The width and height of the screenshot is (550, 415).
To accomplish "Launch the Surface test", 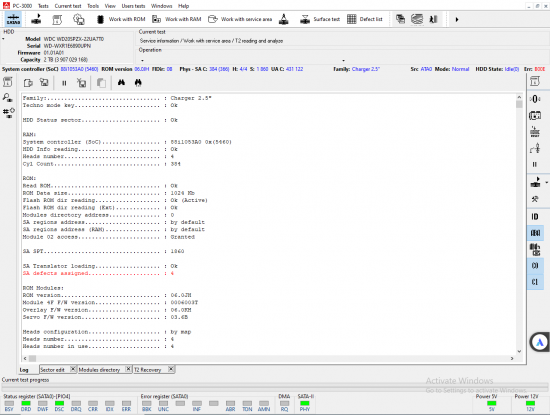I will pyautogui.click(x=320, y=19).
